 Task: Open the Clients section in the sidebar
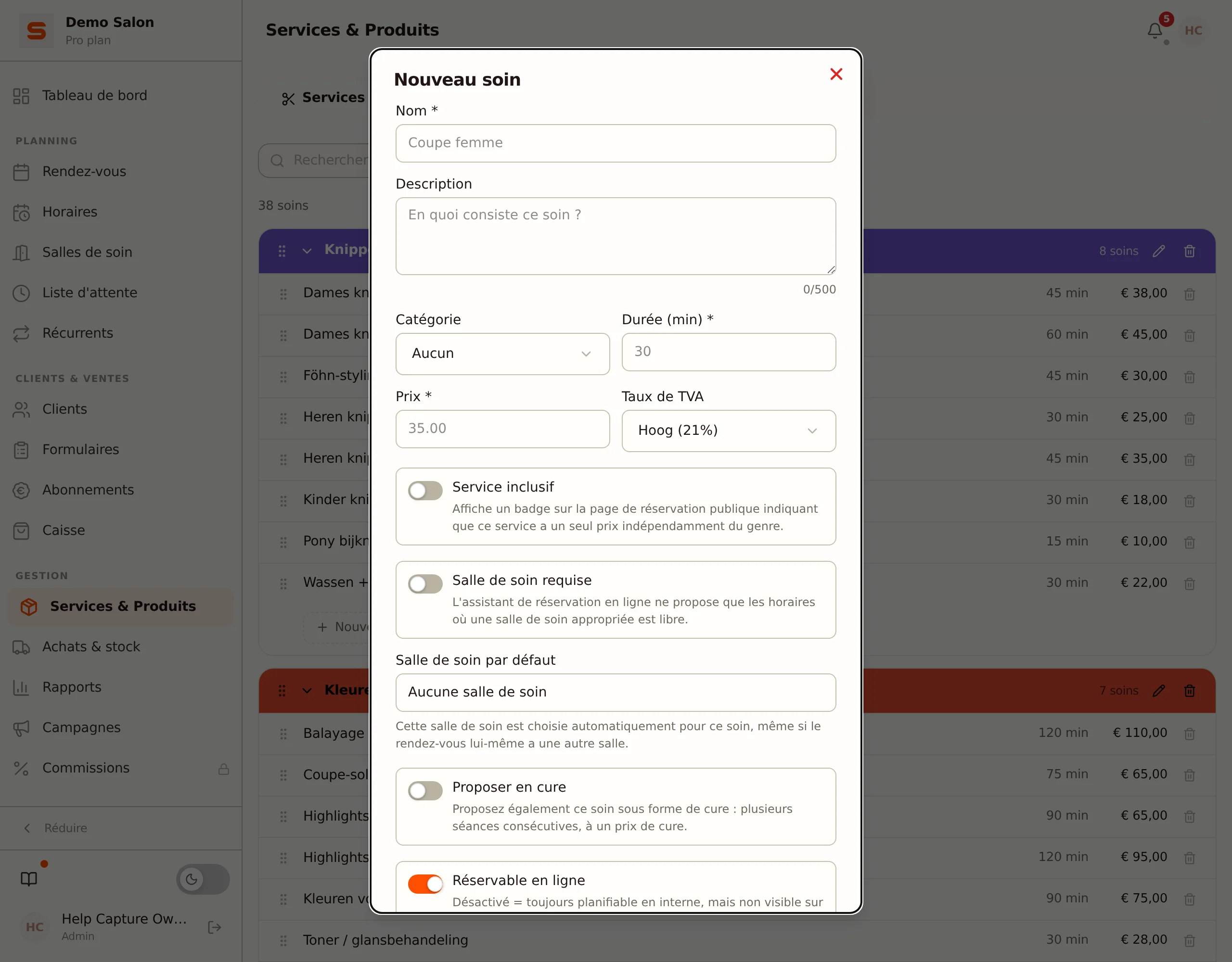pyautogui.click(x=121, y=409)
